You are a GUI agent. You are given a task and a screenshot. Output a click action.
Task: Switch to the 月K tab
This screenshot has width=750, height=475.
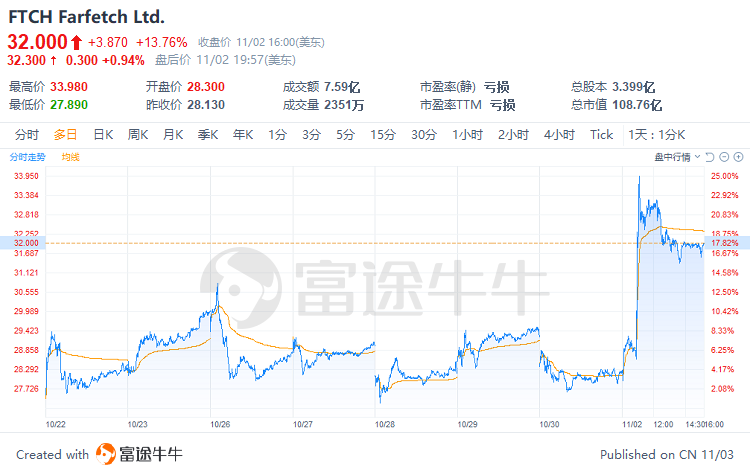point(173,135)
